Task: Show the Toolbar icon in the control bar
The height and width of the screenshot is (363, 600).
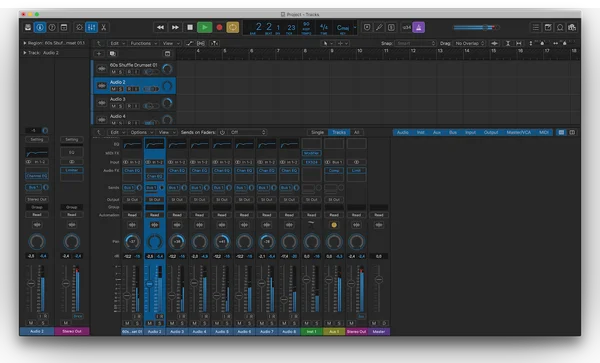Action: tap(64, 28)
